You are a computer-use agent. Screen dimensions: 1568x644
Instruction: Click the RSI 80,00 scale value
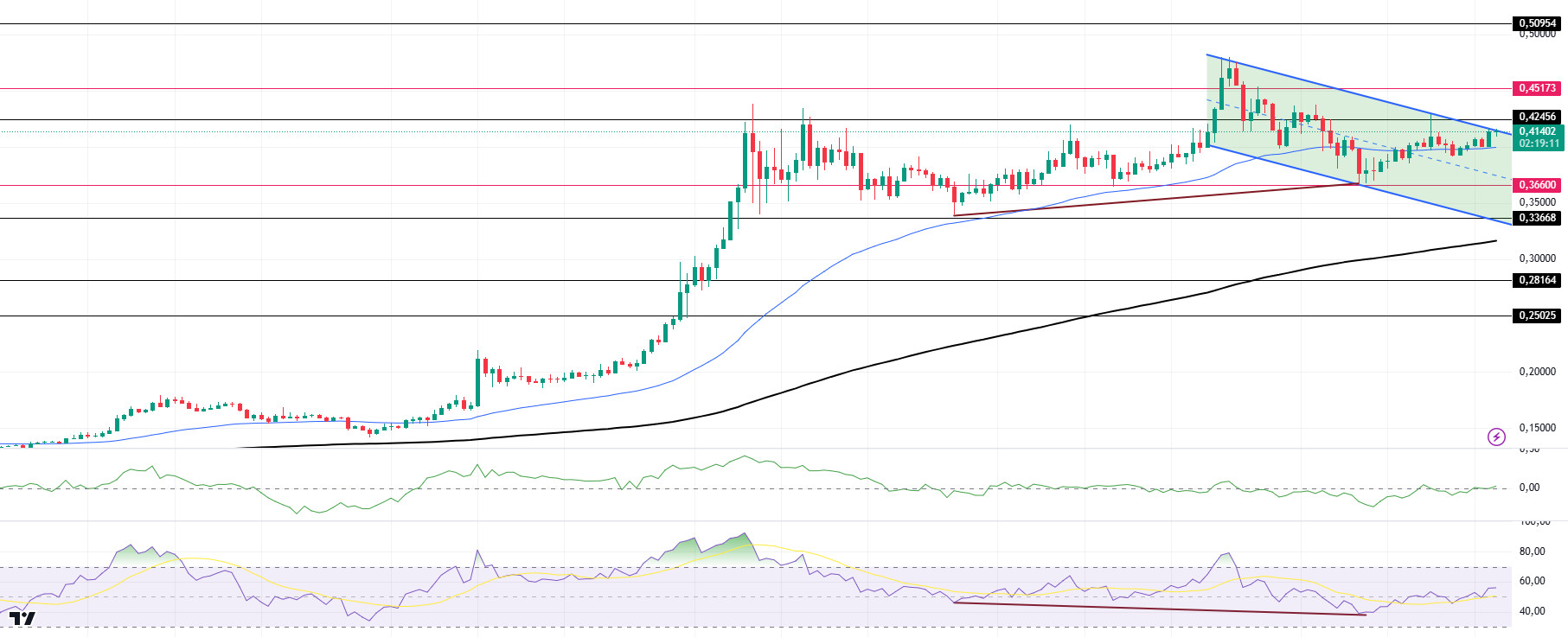tap(1532, 552)
